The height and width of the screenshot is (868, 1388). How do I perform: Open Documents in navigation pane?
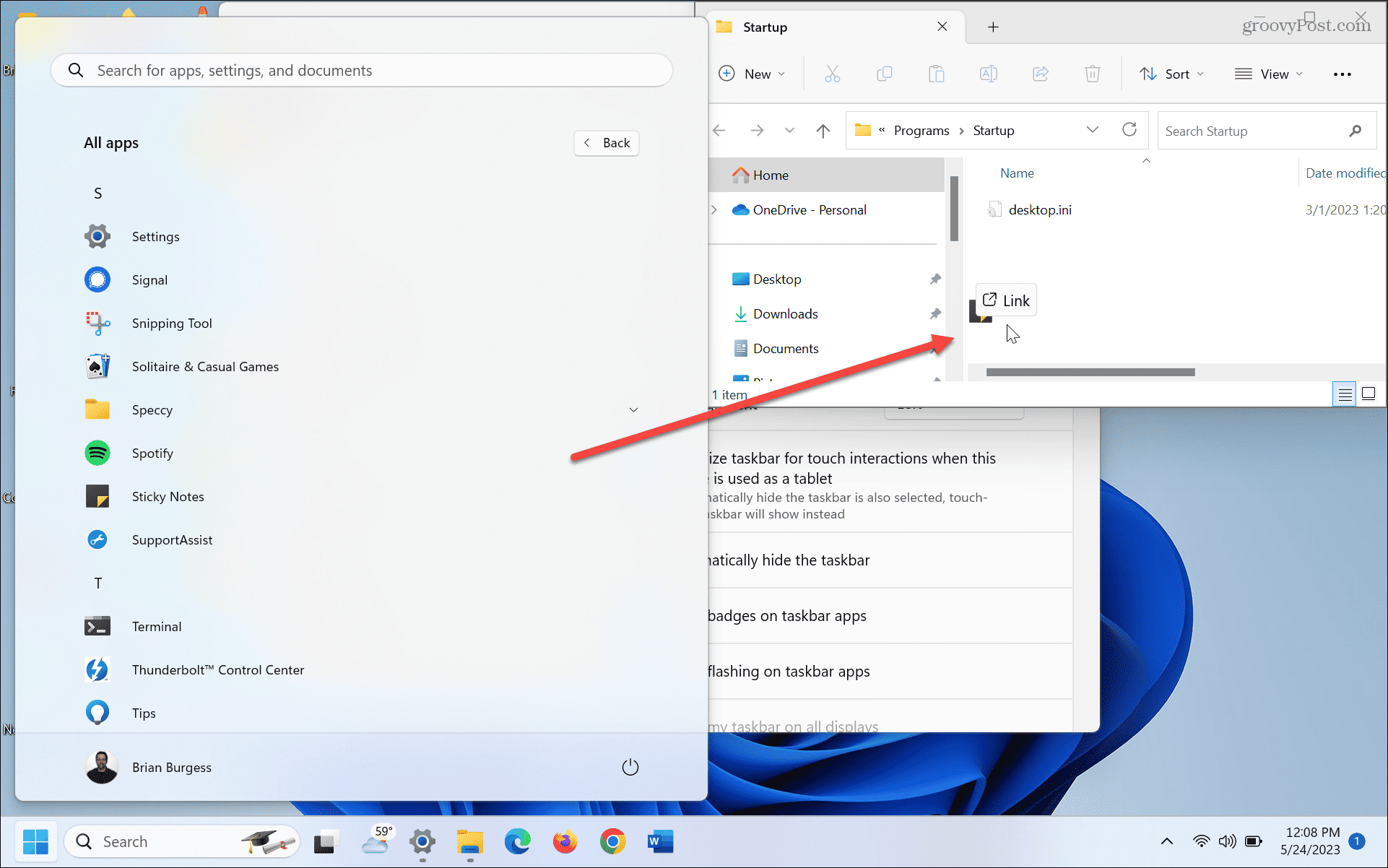pyautogui.click(x=786, y=349)
